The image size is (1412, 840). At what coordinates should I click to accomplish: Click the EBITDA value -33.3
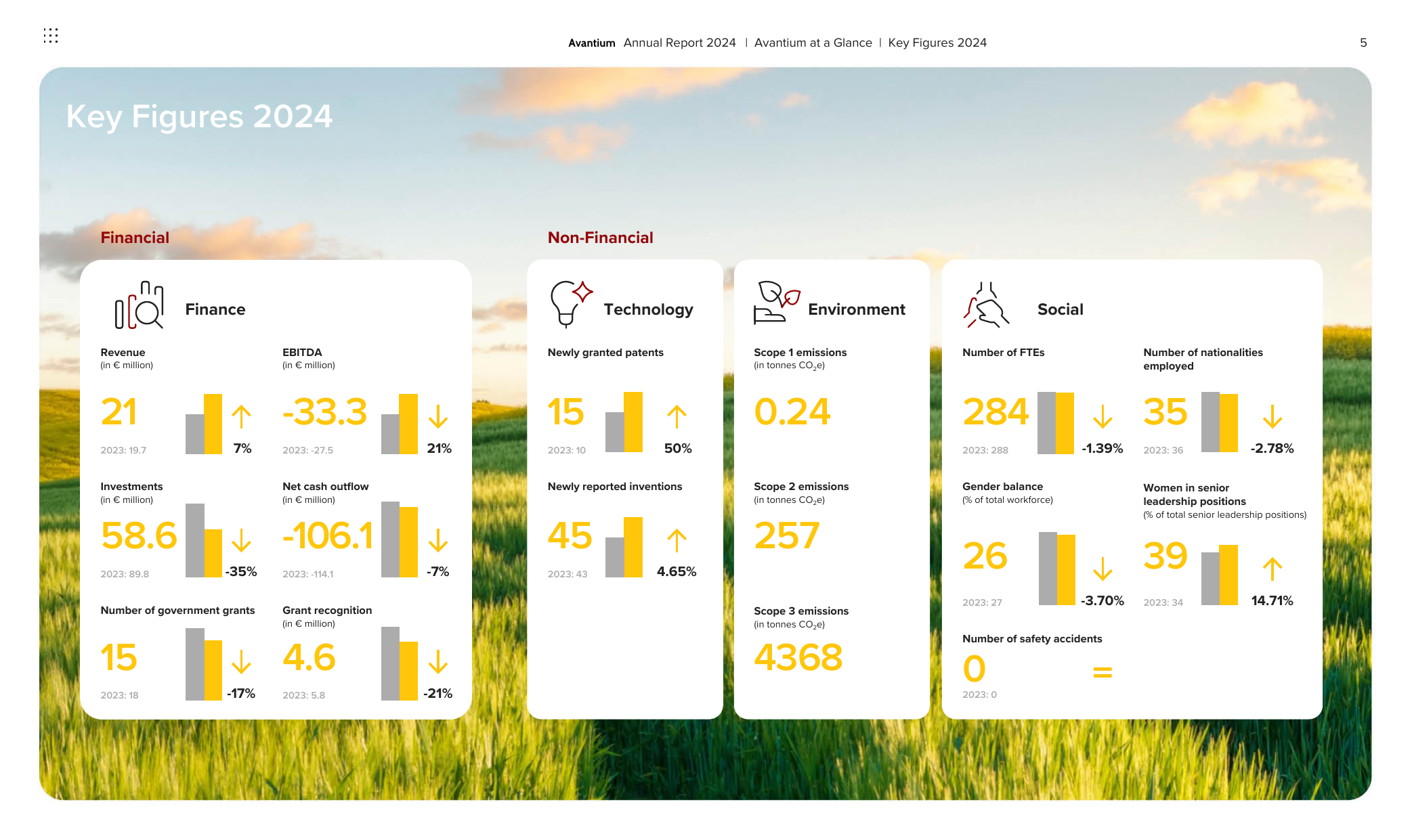(325, 412)
